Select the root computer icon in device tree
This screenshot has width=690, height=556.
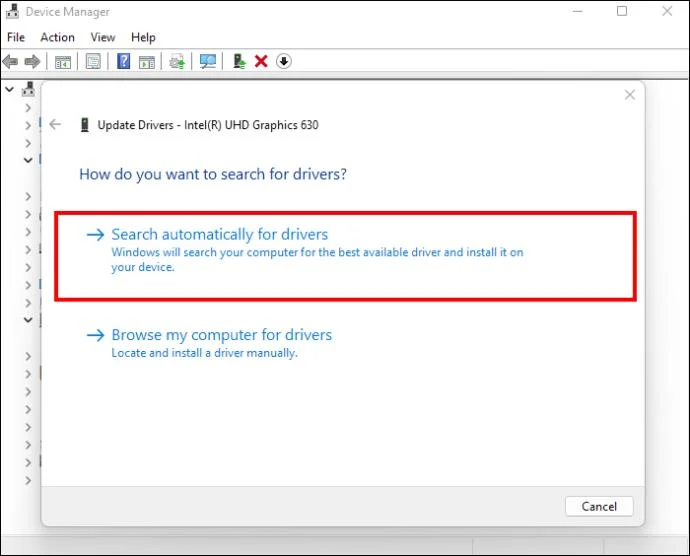click(x=29, y=89)
